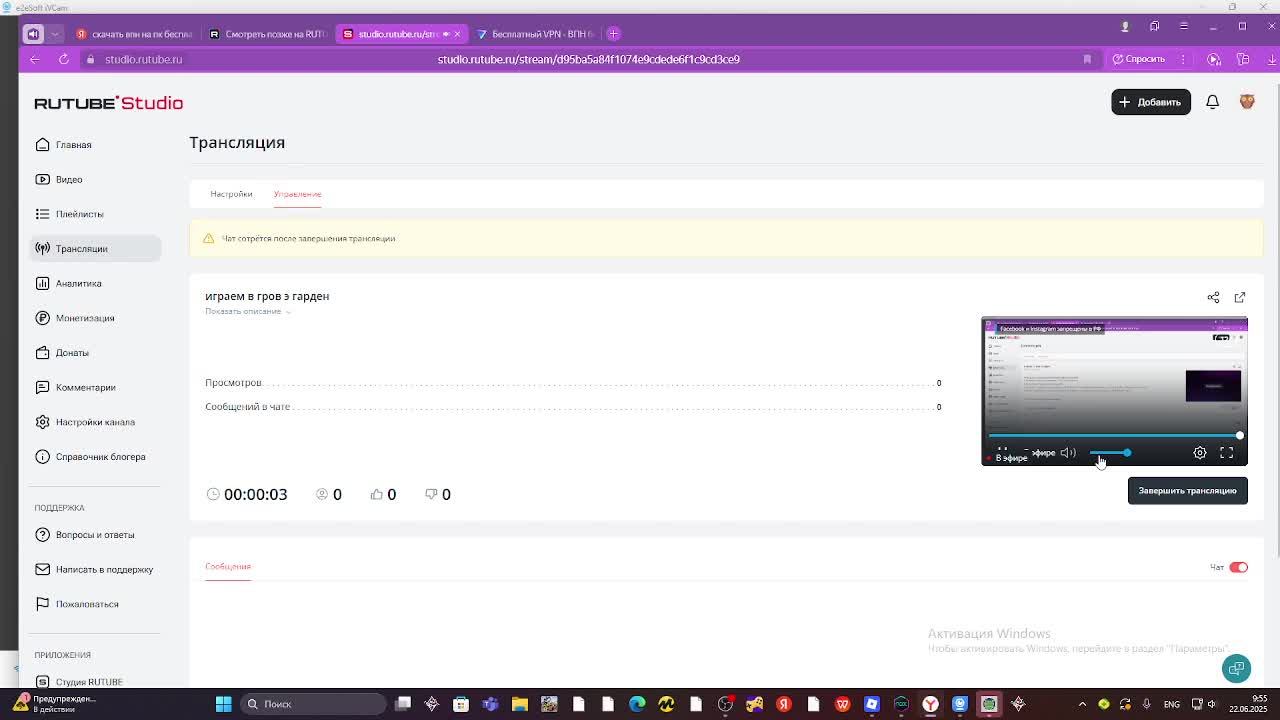Click the browser address bar
1280x720 pixels.
[x=588, y=59]
